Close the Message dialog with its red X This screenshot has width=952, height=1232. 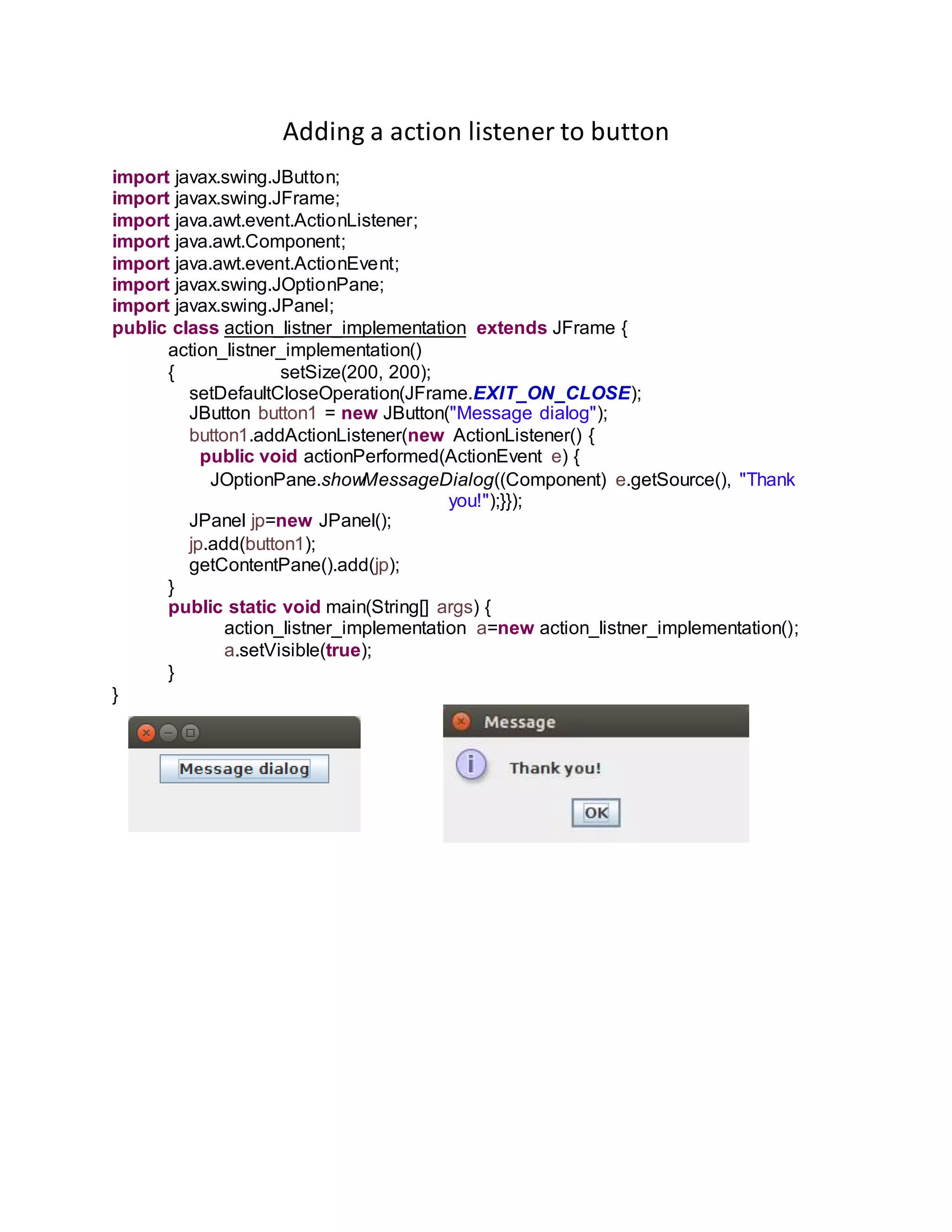point(461,721)
